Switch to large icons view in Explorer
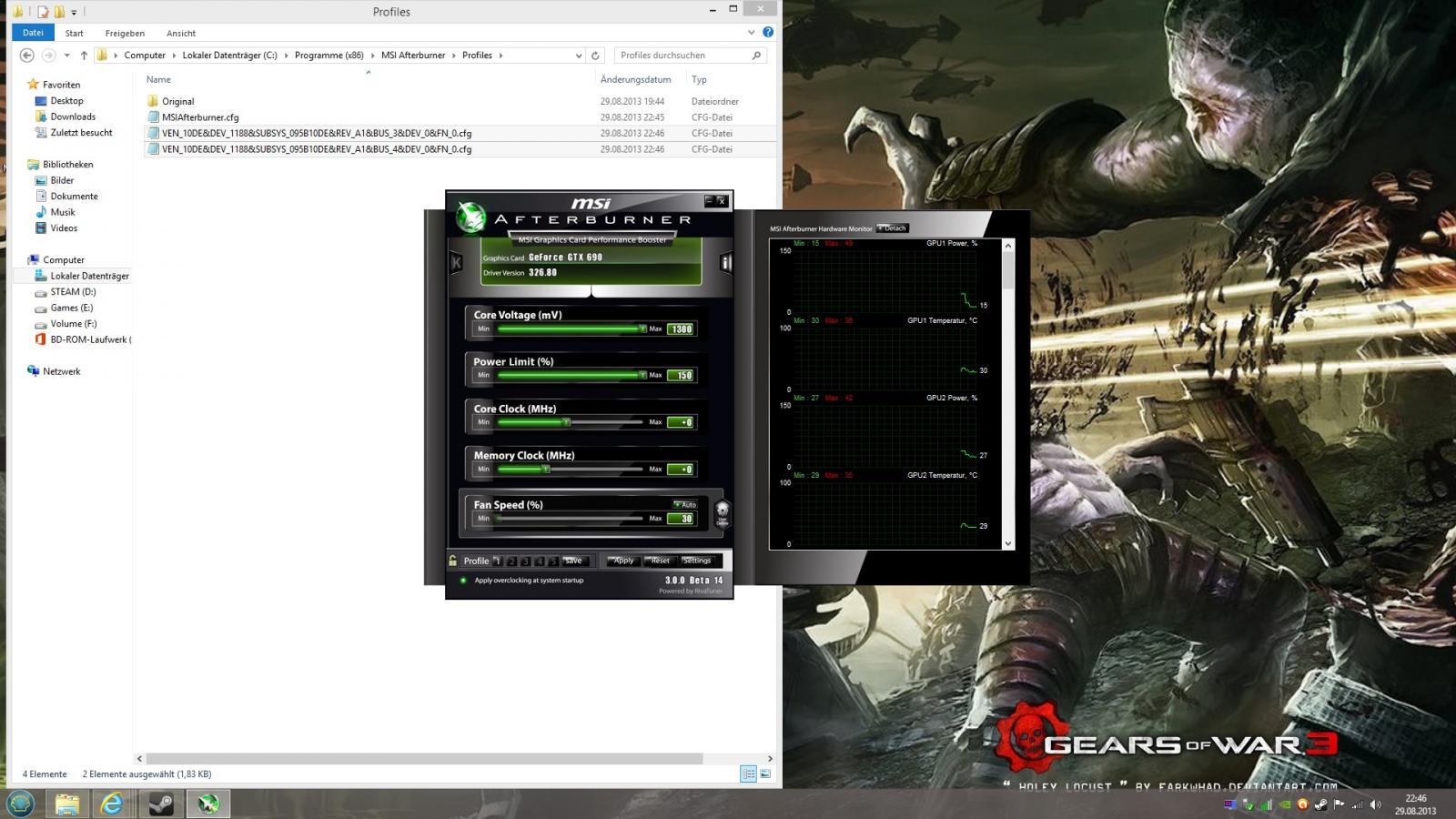Screen dimensions: 1456x819 (765, 774)
